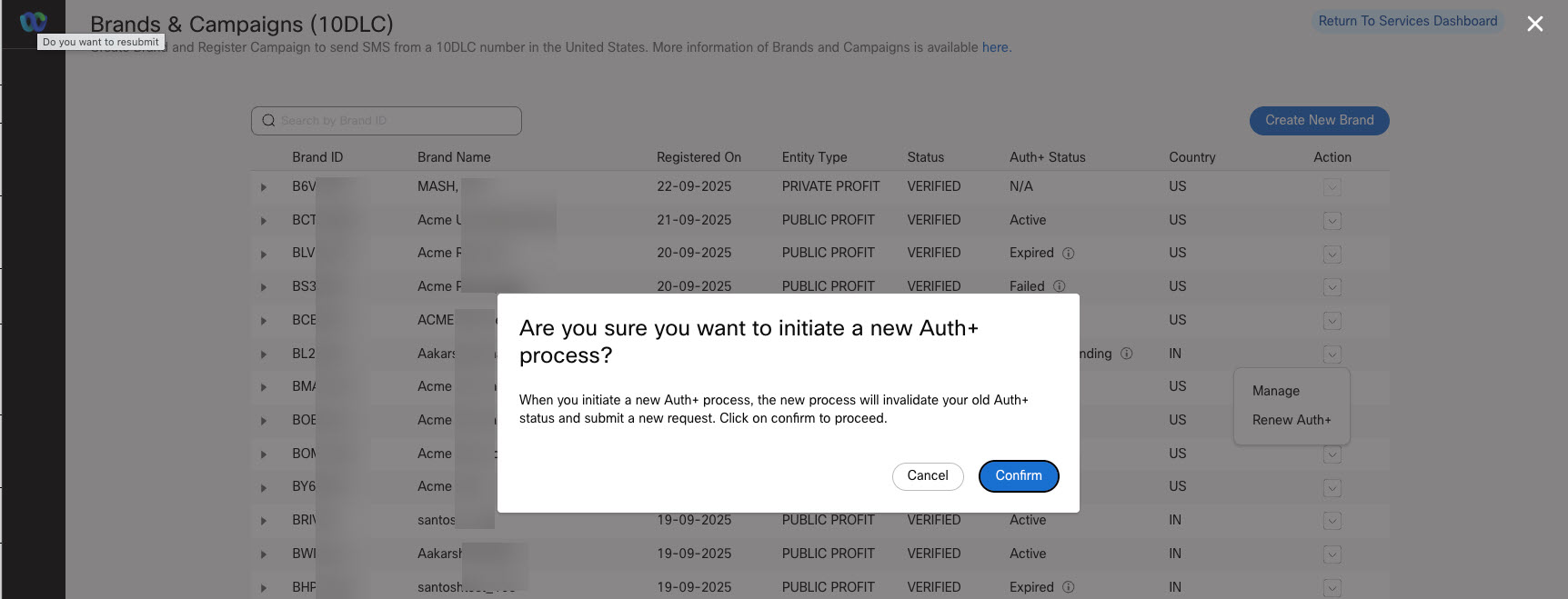
Task: Expand the BHP brand row
Action: (x=264, y=588)
